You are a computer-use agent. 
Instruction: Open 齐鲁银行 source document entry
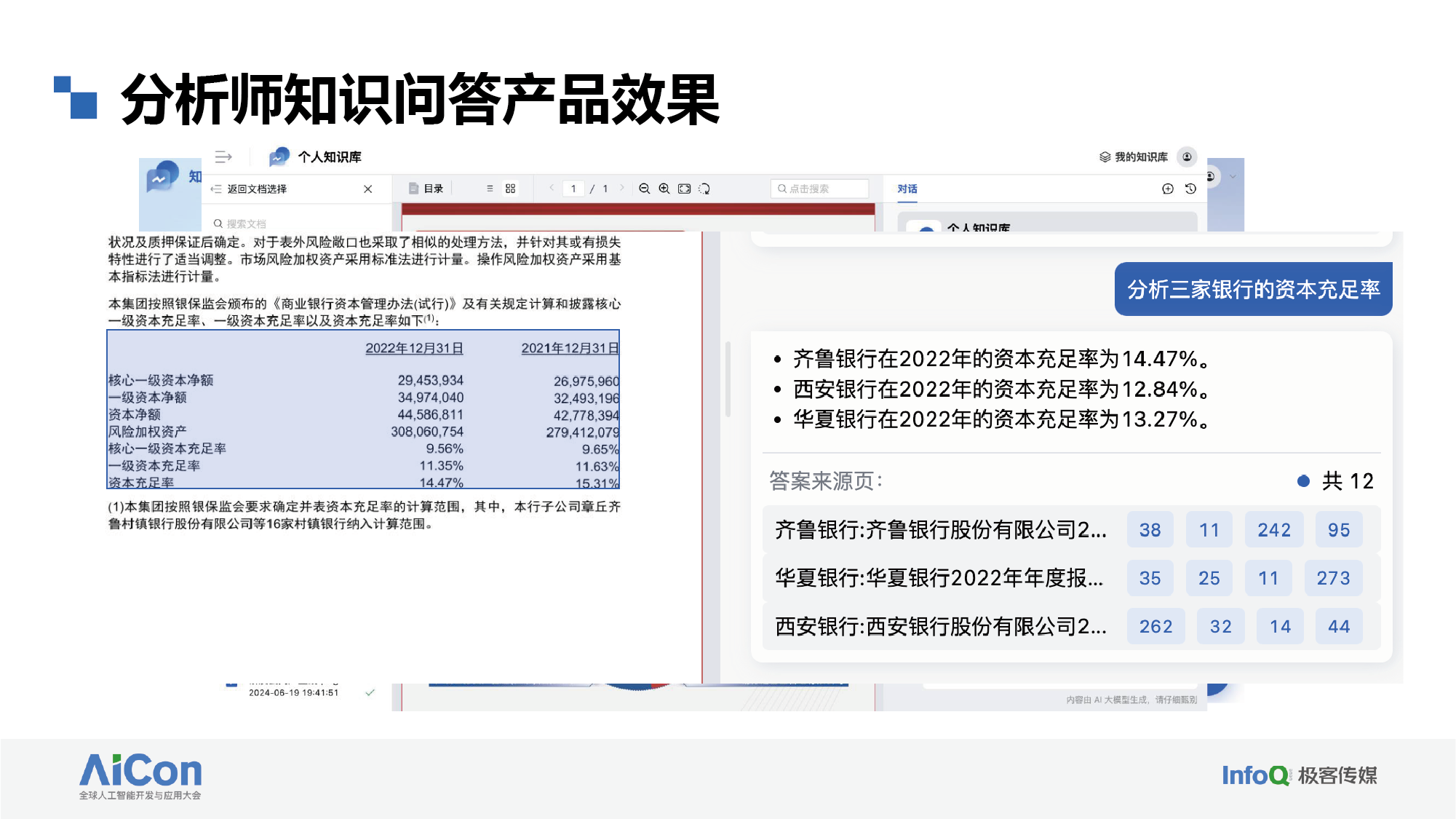click(940, 530)
